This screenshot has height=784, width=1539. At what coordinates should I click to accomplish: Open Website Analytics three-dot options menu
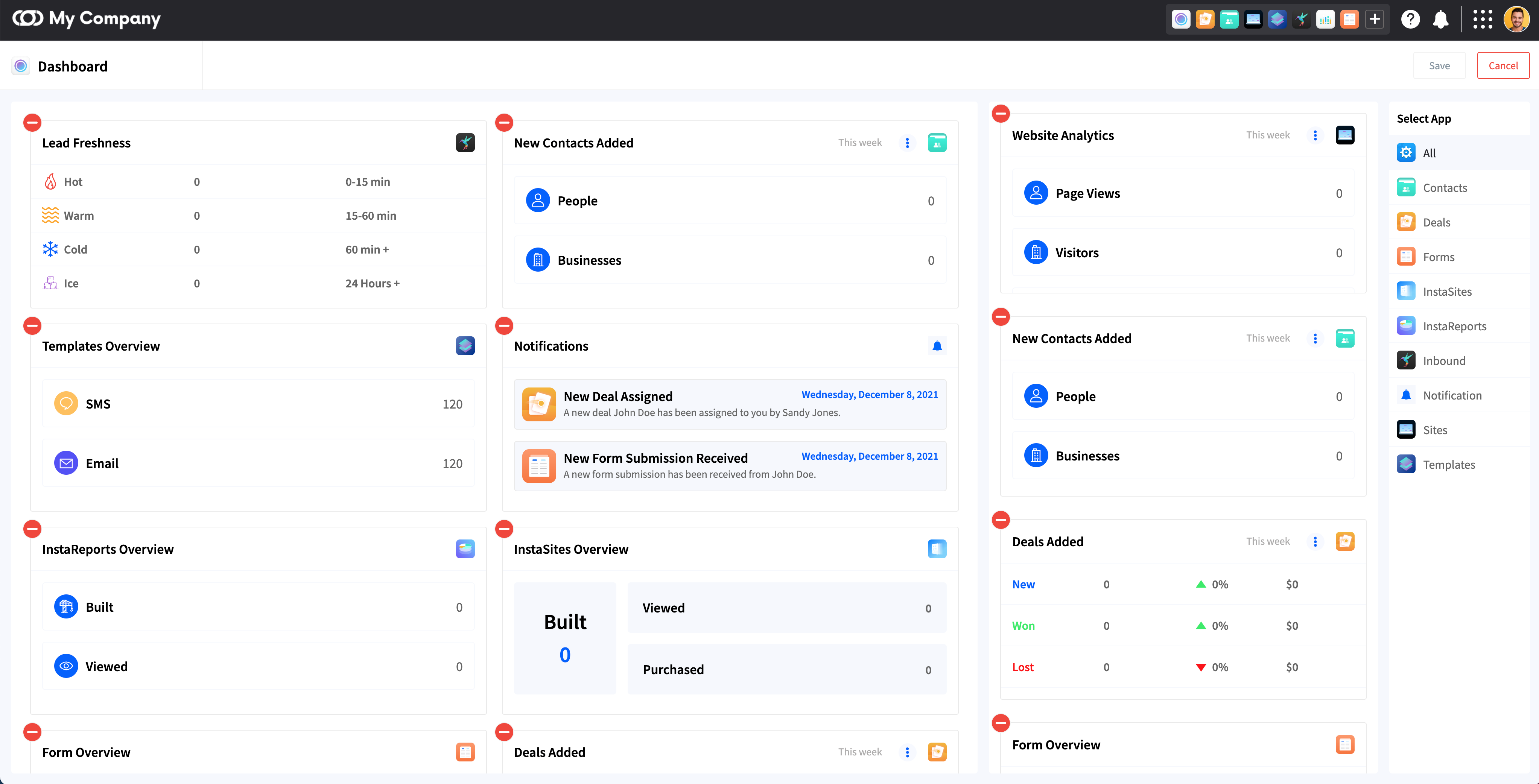click(x=1315, y=135)
